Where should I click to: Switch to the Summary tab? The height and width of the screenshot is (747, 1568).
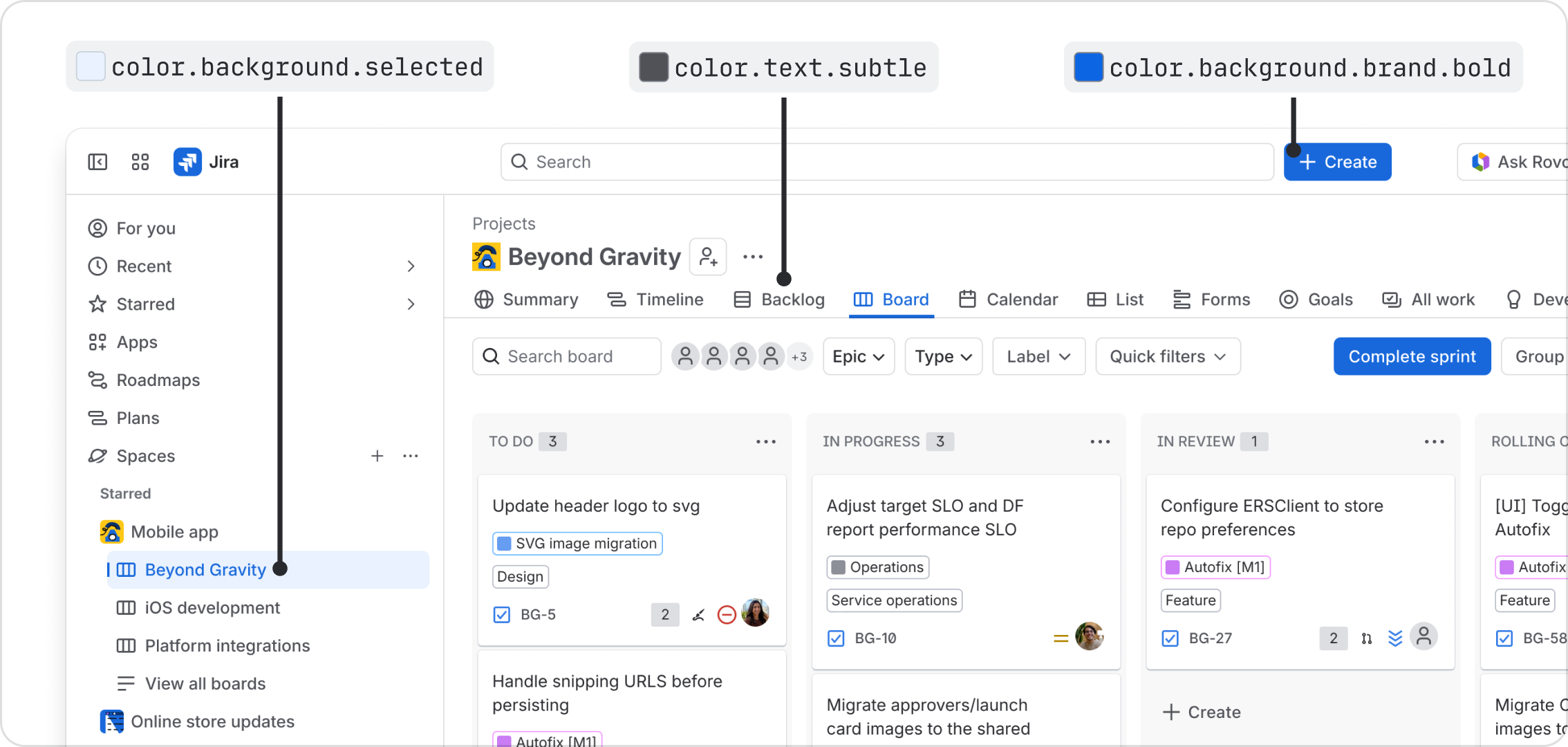(526, 299)
